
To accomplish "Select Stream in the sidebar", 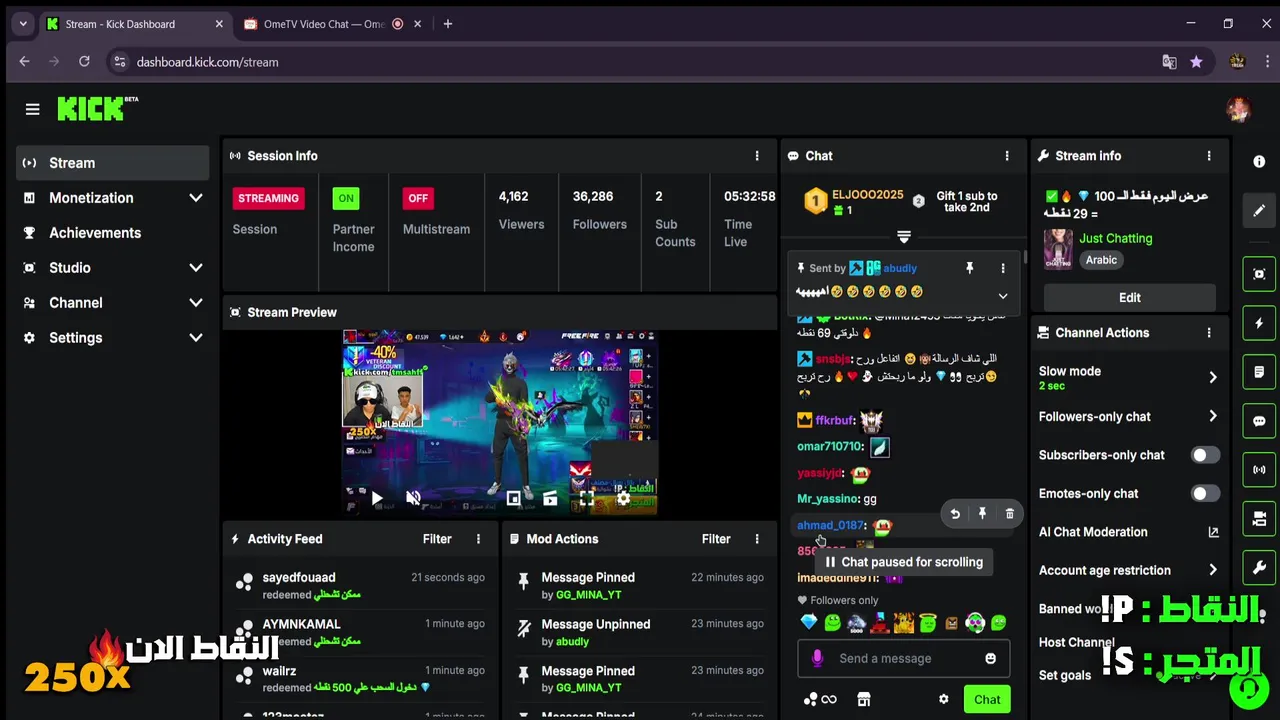I will pos(112,163).
